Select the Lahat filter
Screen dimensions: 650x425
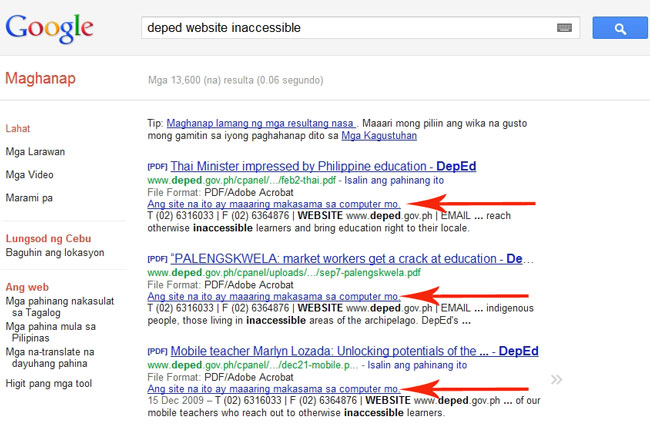click(18, 129)
